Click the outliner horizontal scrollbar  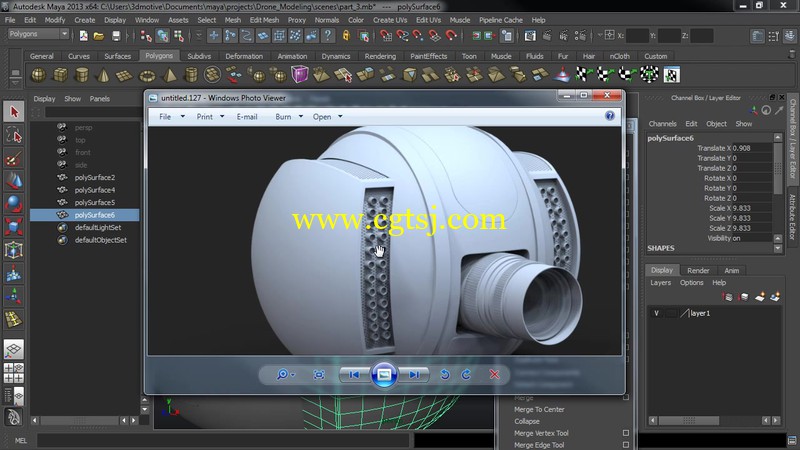[79, 420]
